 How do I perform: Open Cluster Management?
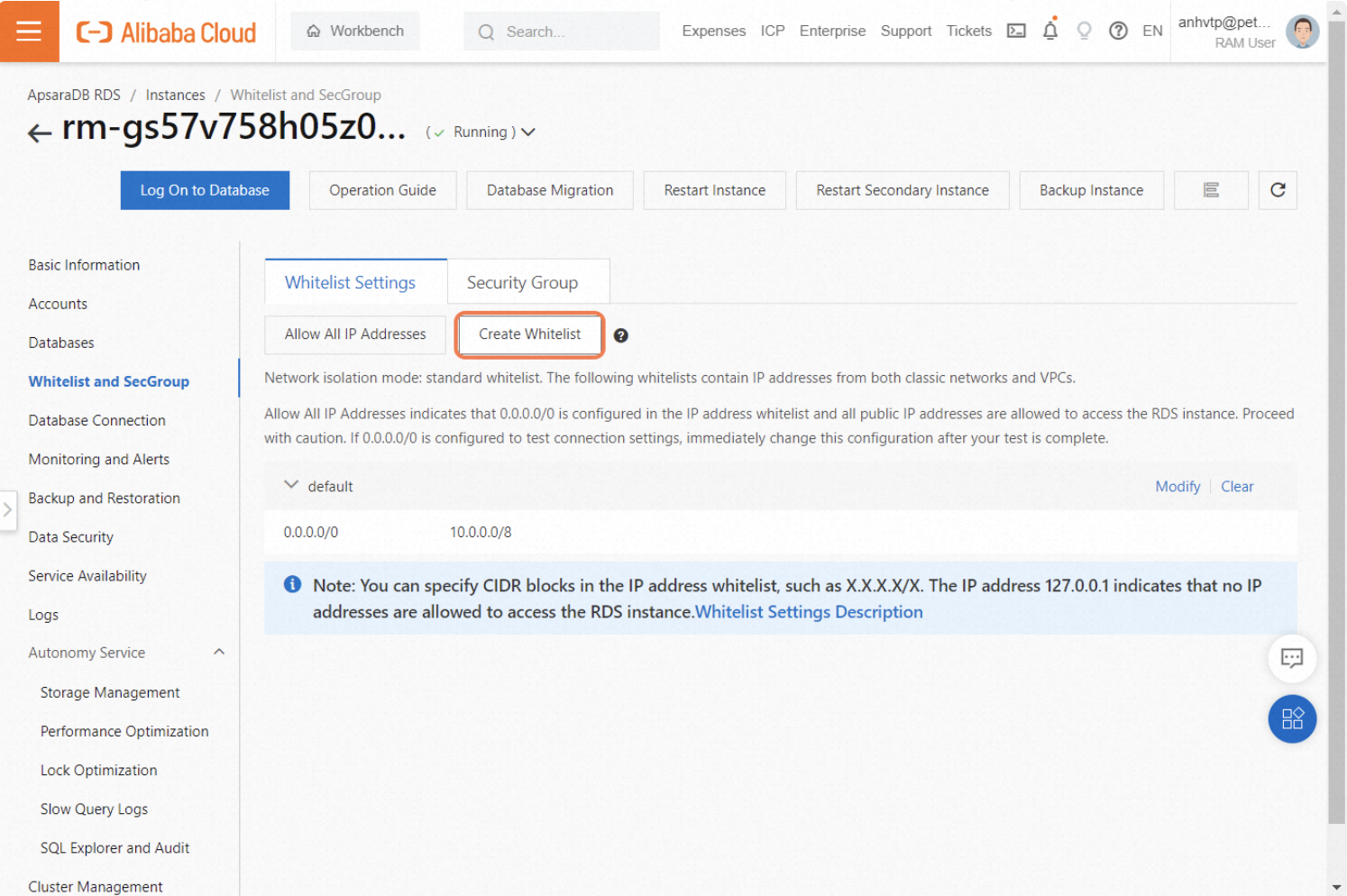pyautogui.click(x=96, y=886)
